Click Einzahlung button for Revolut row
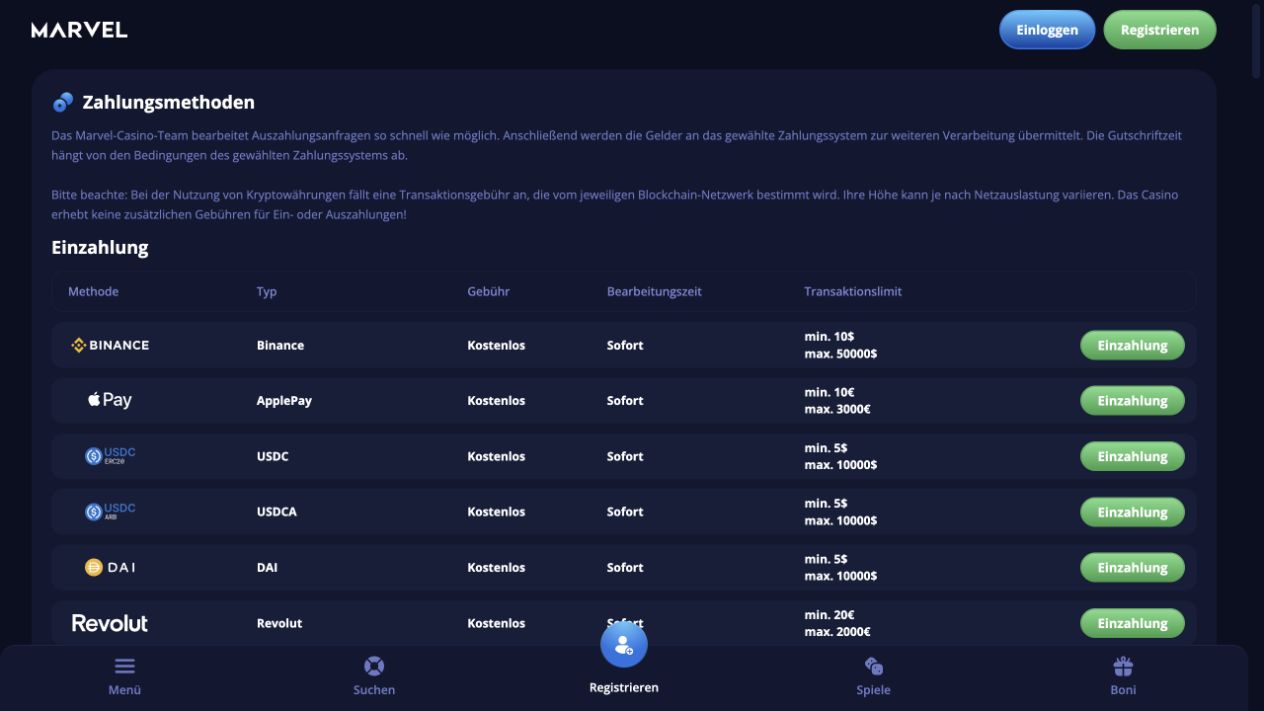Viewport: 1264px width, 711px height. [x=1132, y=623]
